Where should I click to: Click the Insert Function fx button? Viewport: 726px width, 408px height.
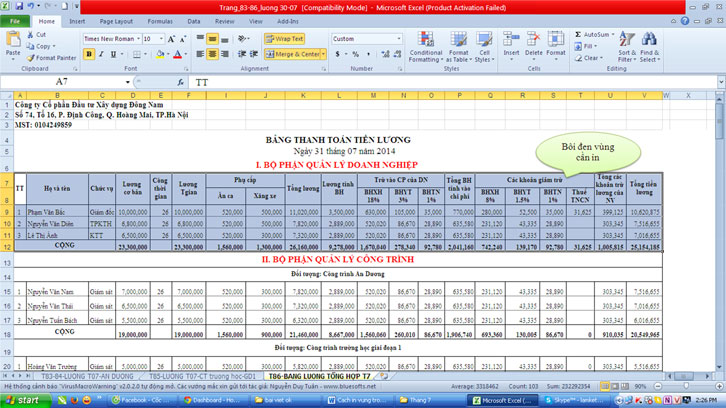click(x=180, y=82)
